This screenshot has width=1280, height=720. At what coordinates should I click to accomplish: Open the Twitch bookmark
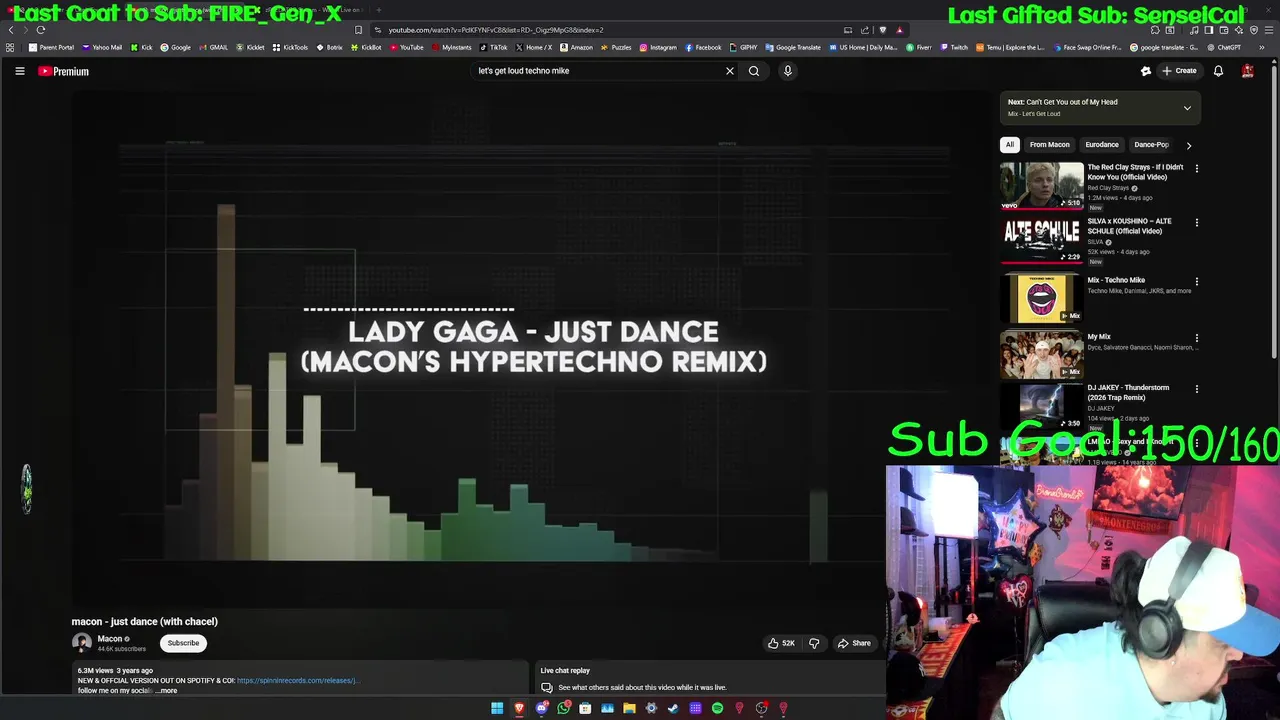pyautogui.click(x=954, y=47)
